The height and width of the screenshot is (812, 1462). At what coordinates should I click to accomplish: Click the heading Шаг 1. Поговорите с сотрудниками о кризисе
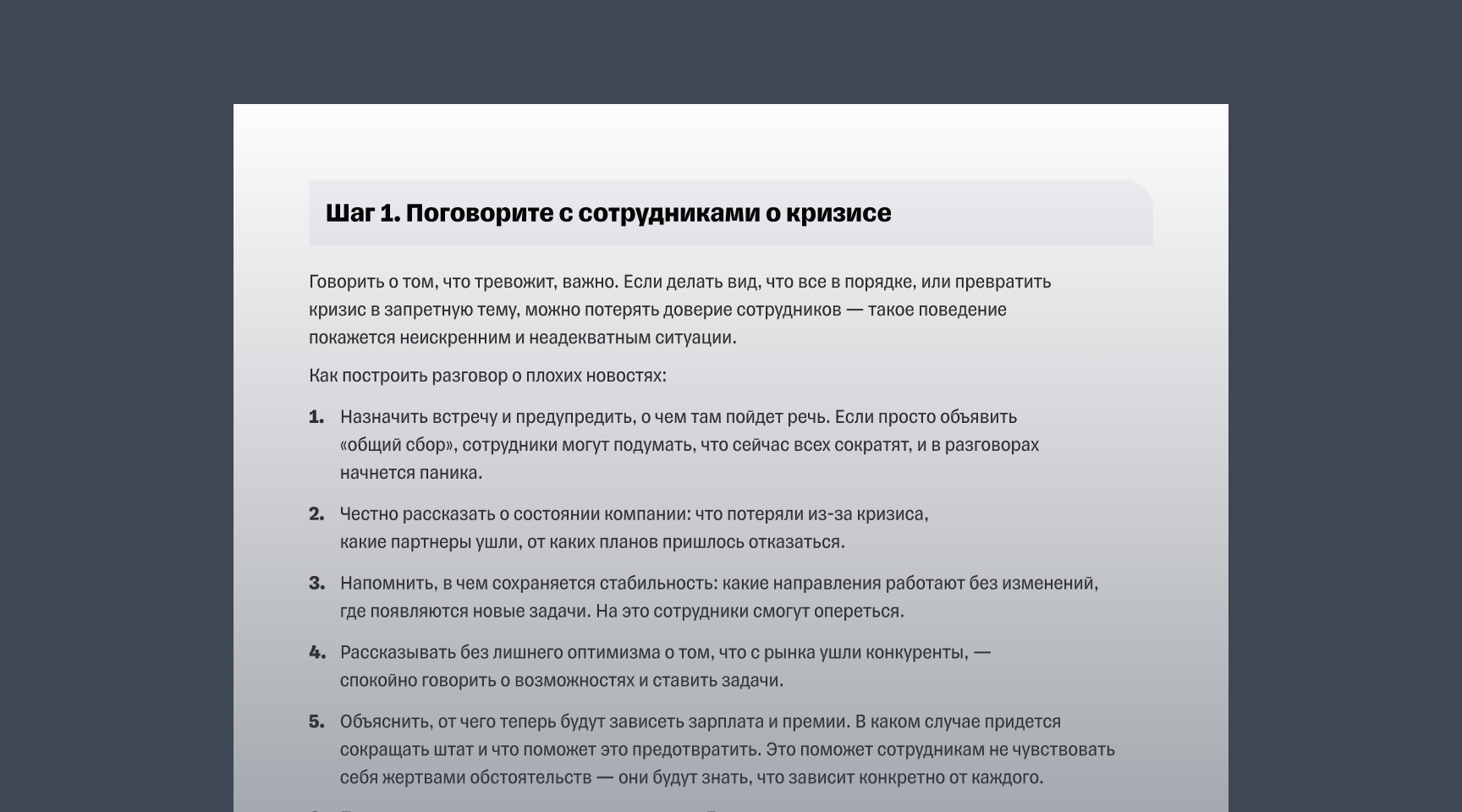click(x=607, y=214)
